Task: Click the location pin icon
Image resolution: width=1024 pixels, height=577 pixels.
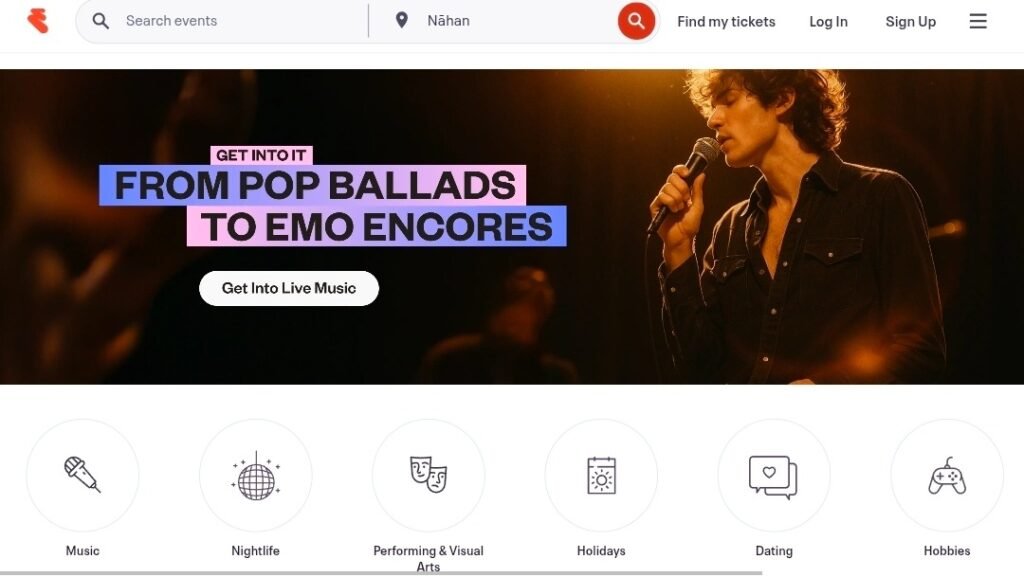Action: pyautogui.click(x=402, y=20)
